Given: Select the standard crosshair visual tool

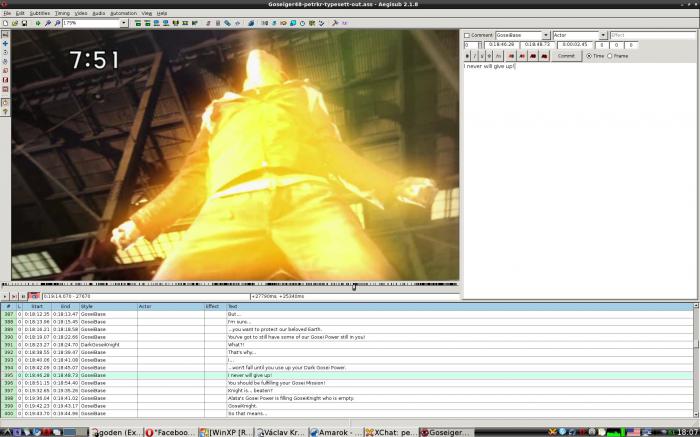Looking at the screenshot, I should click(x=5, y=34).
